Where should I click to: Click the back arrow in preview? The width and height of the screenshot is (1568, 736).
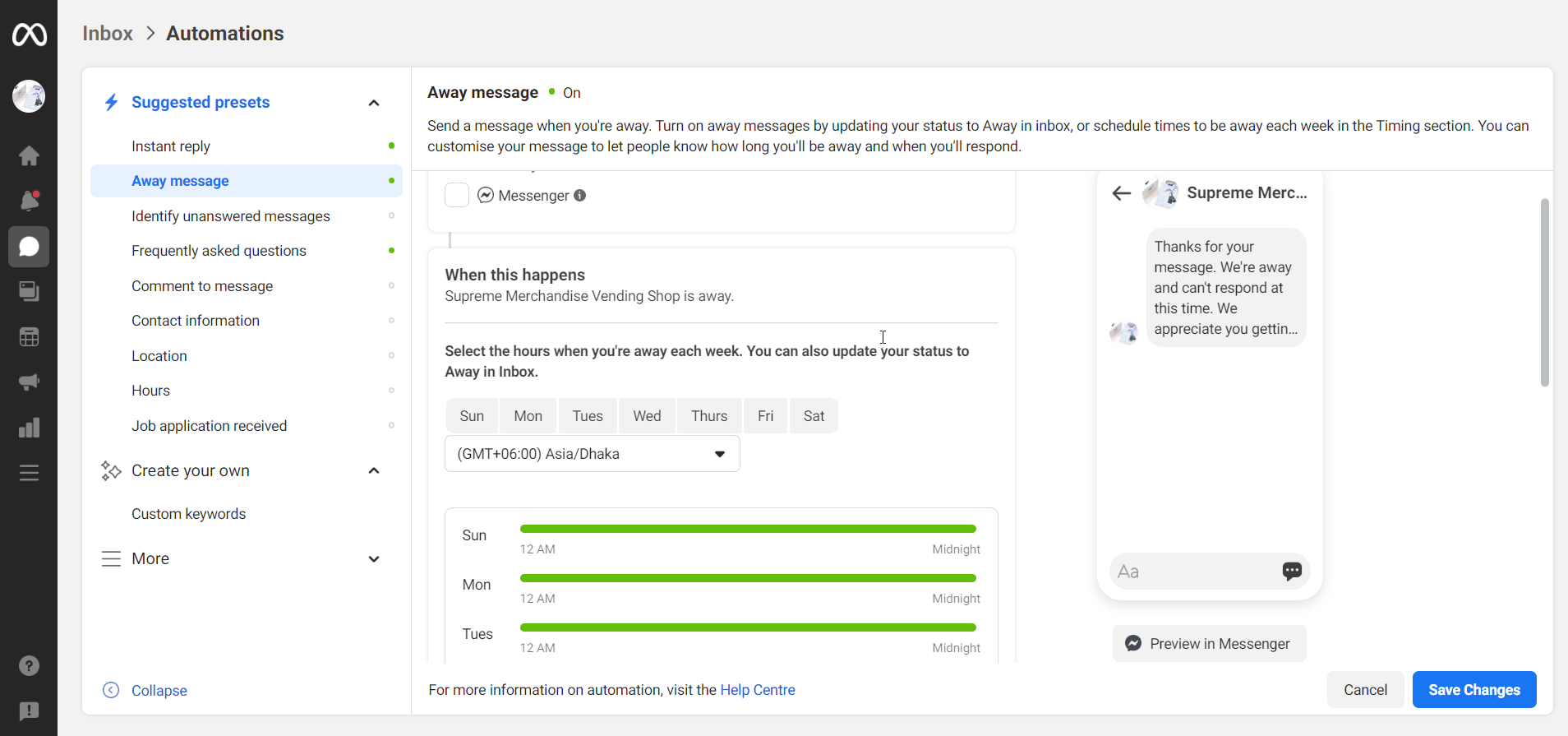coord(1121,193)
